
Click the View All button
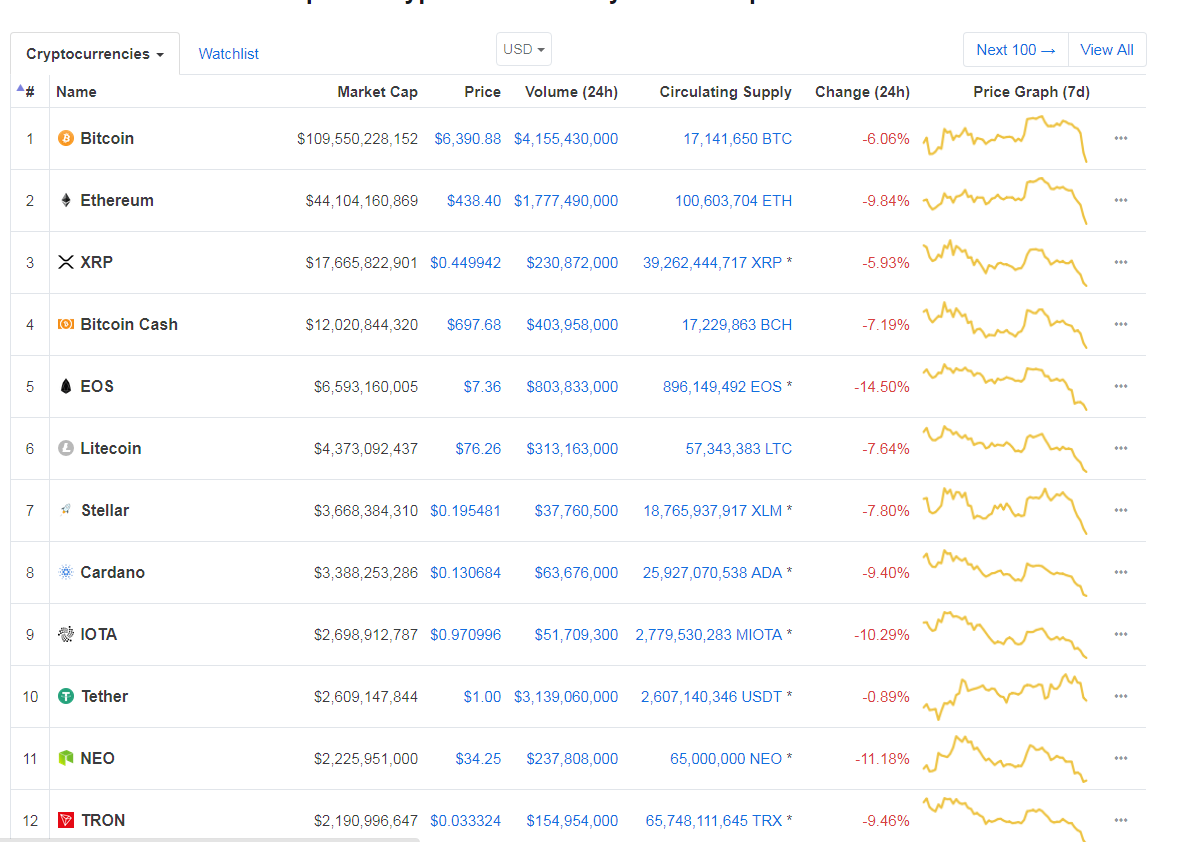point(1106,50)
